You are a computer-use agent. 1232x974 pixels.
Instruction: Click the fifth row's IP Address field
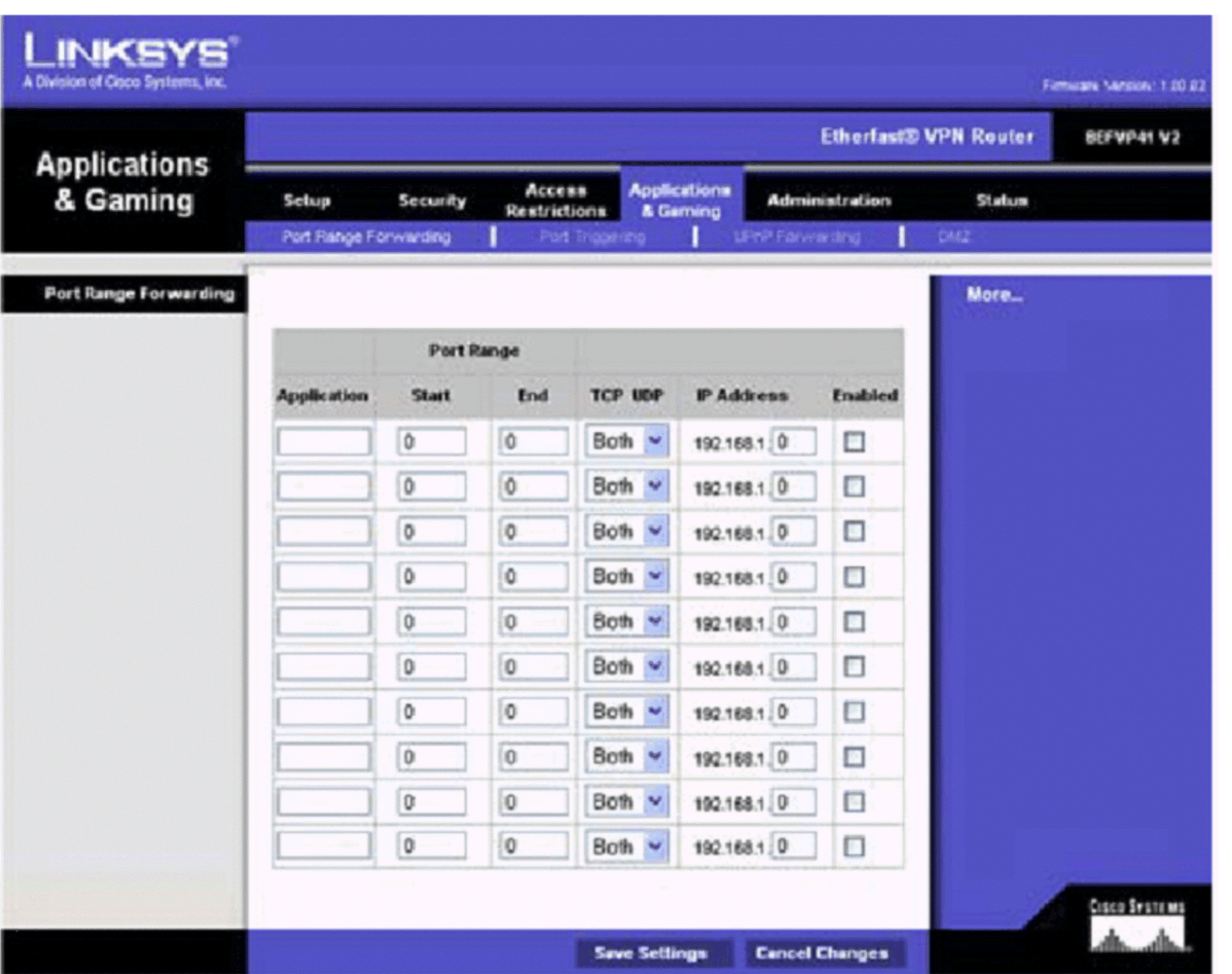794,622
